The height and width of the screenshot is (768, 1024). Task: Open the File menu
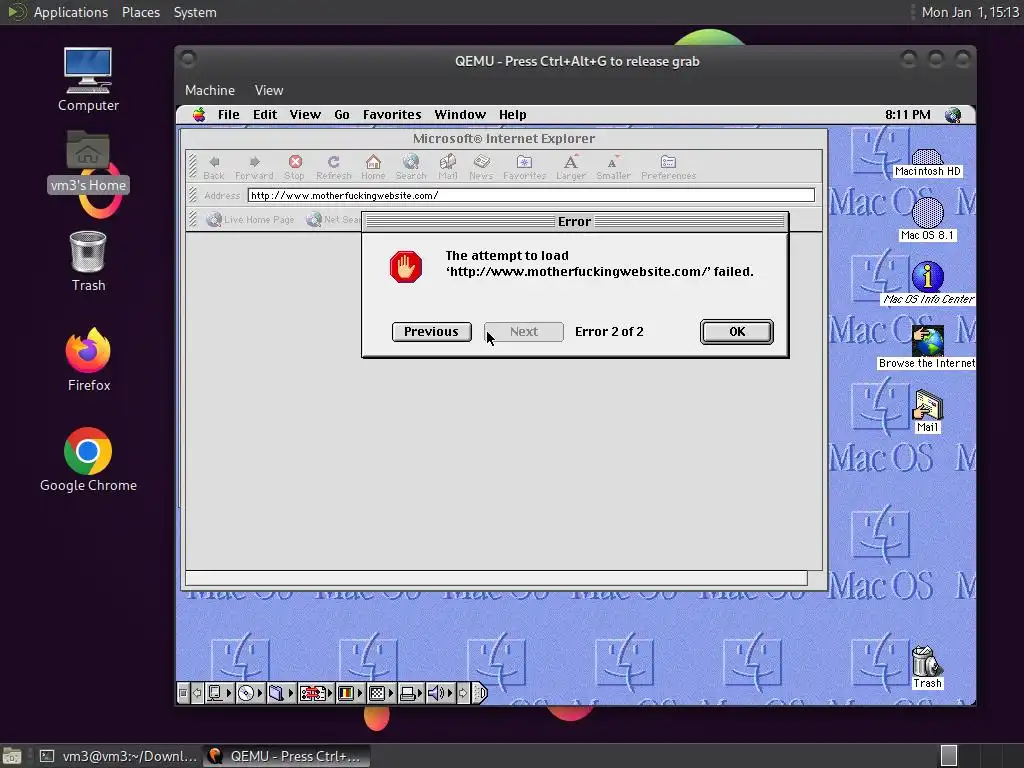click(x=229, y=115)
